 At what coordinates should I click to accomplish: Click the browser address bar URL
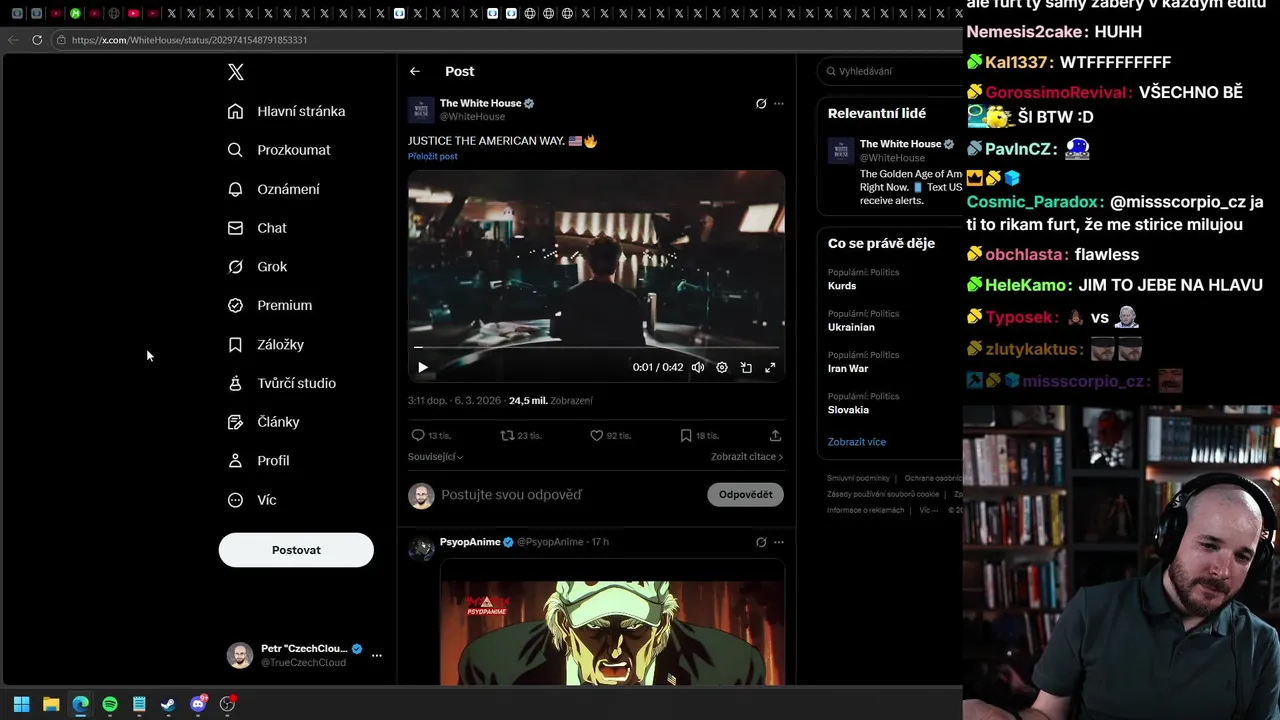(x=190, y=40)
